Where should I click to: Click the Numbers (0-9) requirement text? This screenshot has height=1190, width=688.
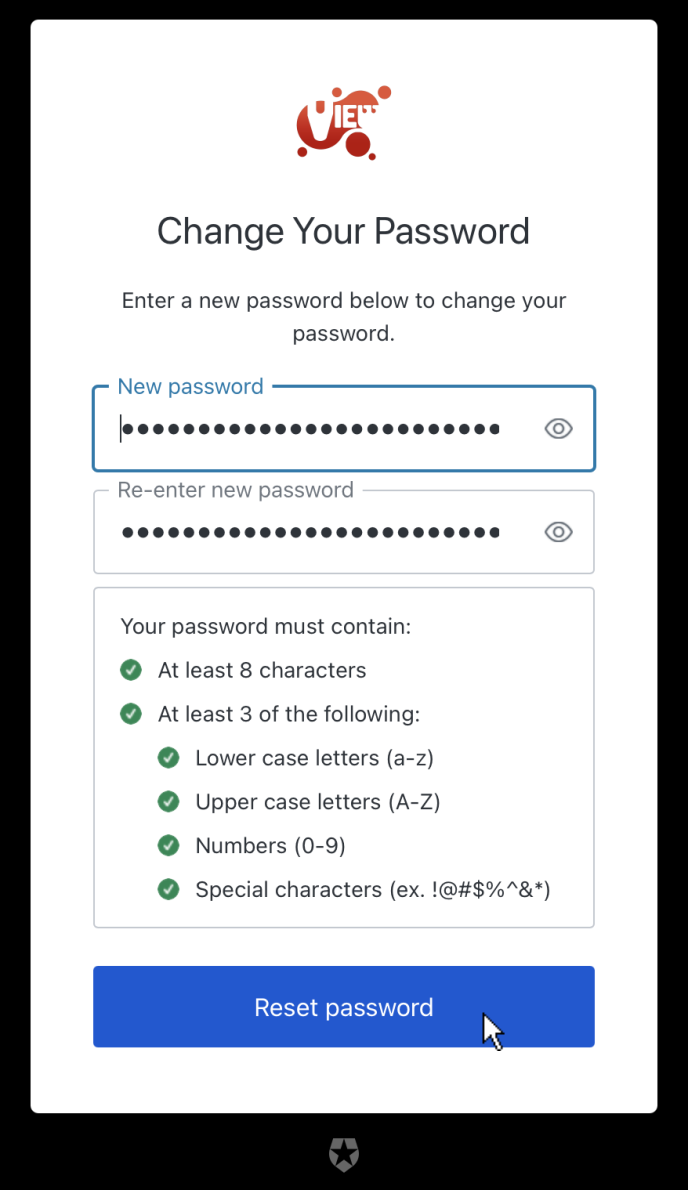click(270, 846)
